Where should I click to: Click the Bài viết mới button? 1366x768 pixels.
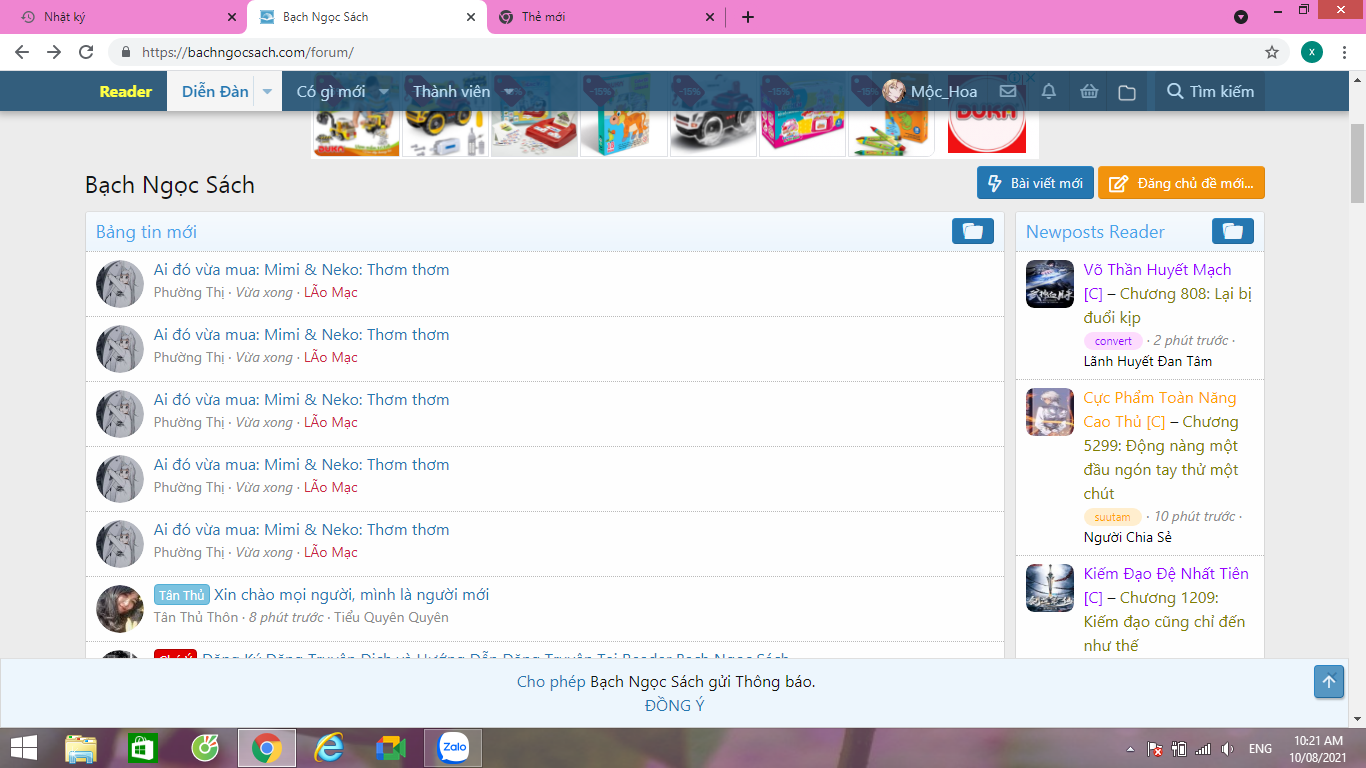click(x=1035, y=183)
